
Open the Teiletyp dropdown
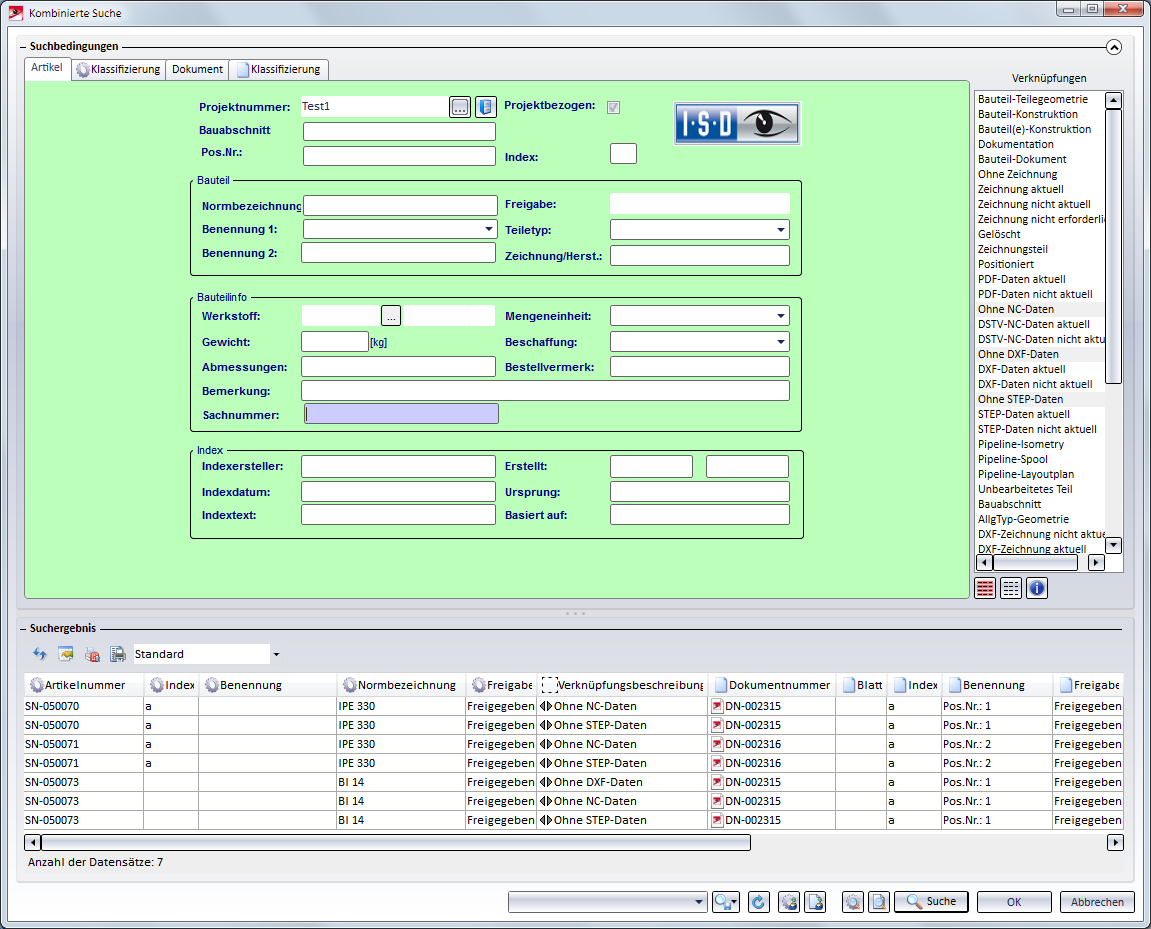[x=780, y=230]
